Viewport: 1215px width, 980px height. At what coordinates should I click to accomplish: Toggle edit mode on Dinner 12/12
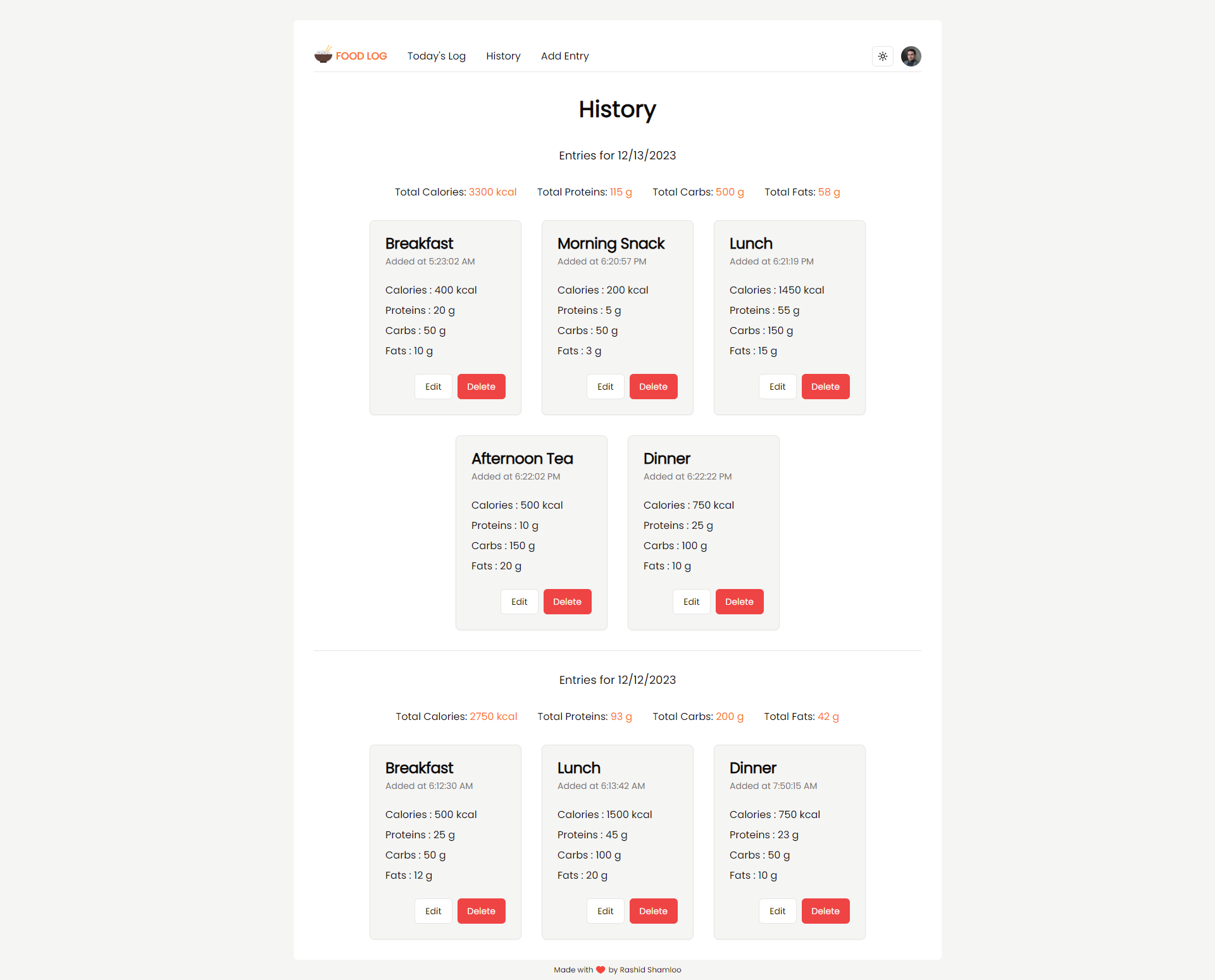click(778, 911)
